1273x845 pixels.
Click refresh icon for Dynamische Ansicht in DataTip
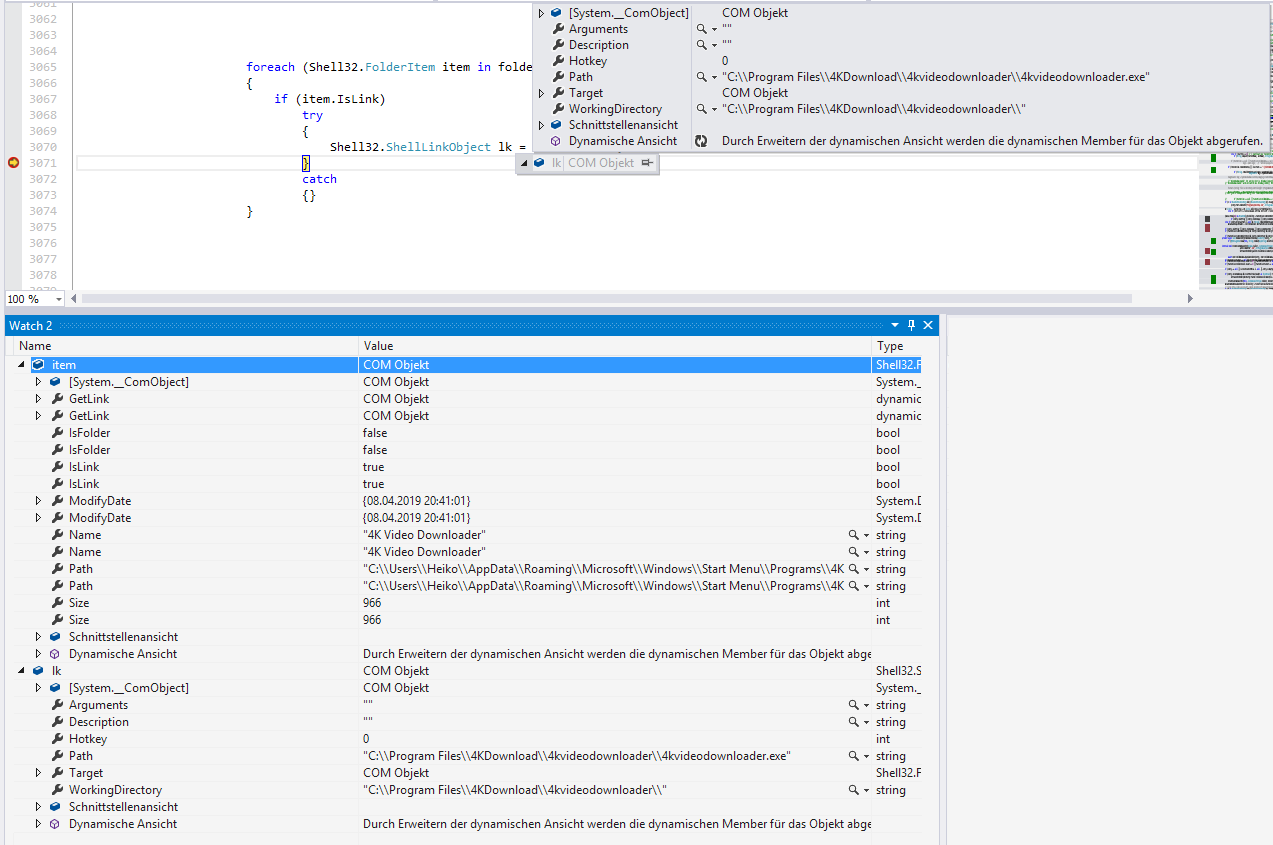click(701, 141)
